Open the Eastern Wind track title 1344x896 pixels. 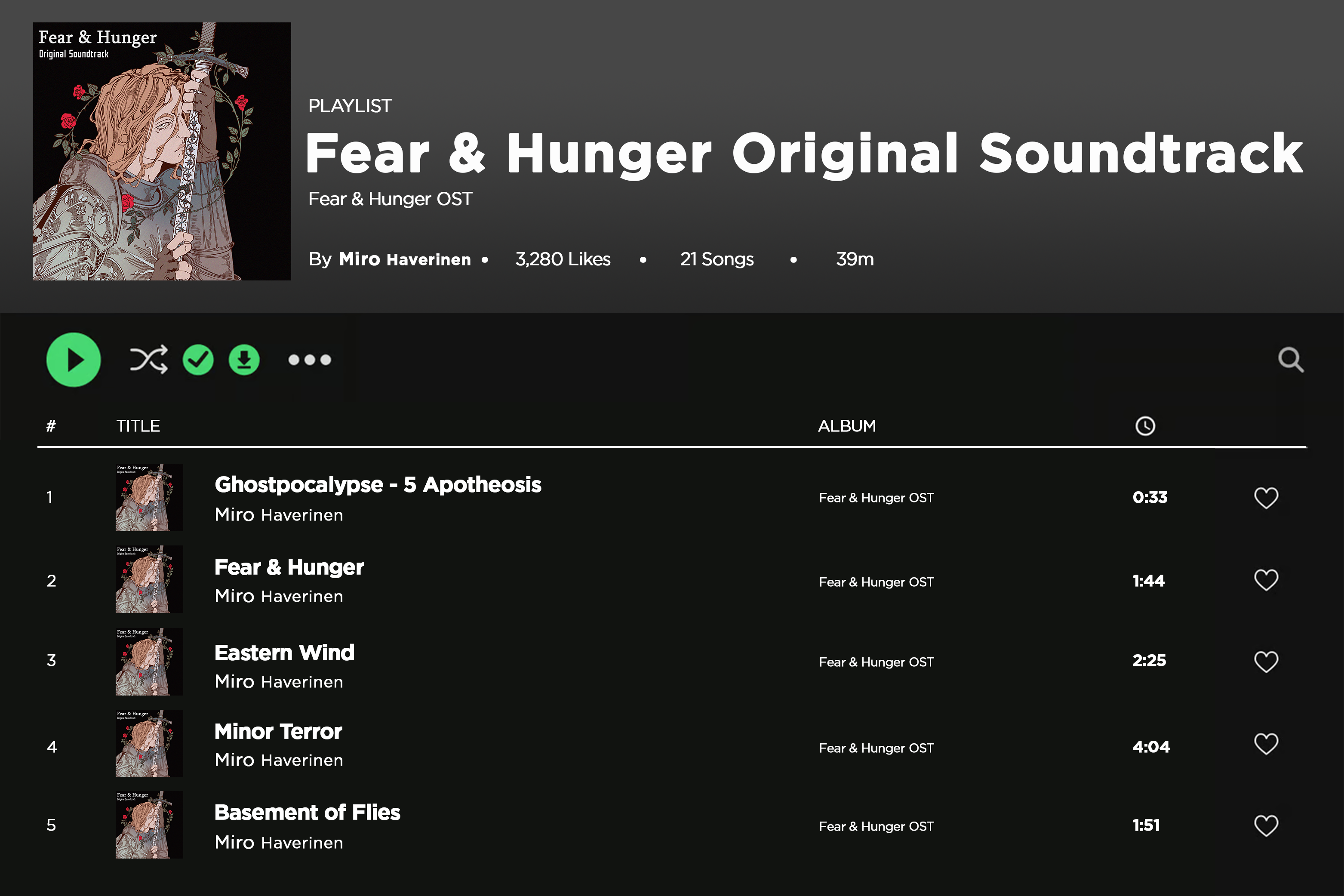point(284,653)
